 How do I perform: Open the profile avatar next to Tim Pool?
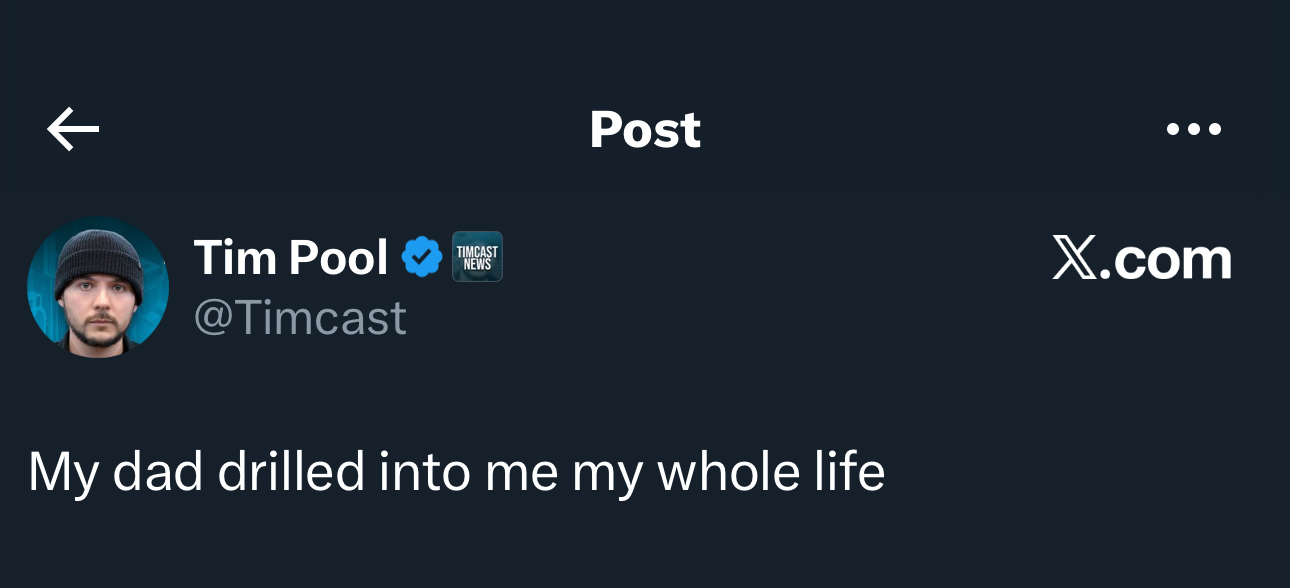click(98, 288)
